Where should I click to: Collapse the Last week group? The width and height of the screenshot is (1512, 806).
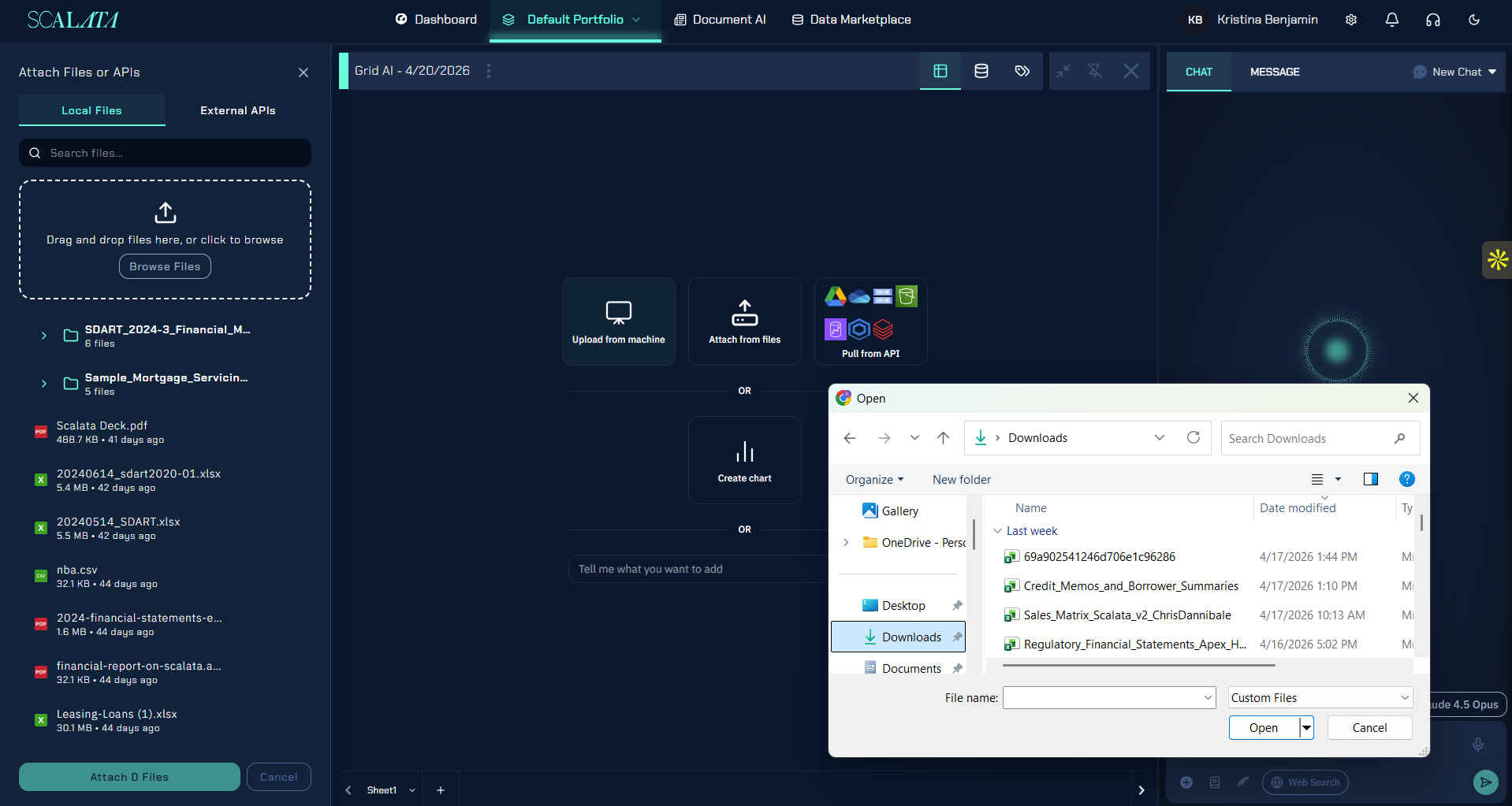pos(997,531)
